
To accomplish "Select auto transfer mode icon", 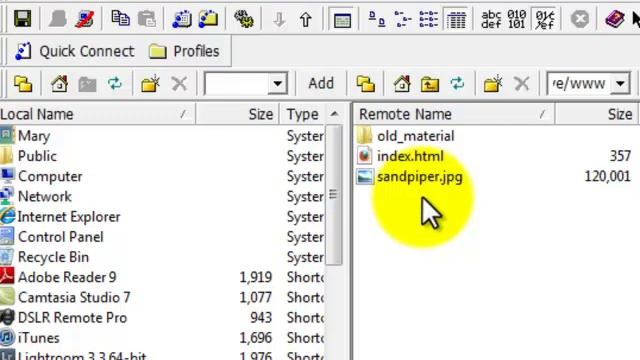I will click(545, 19).
